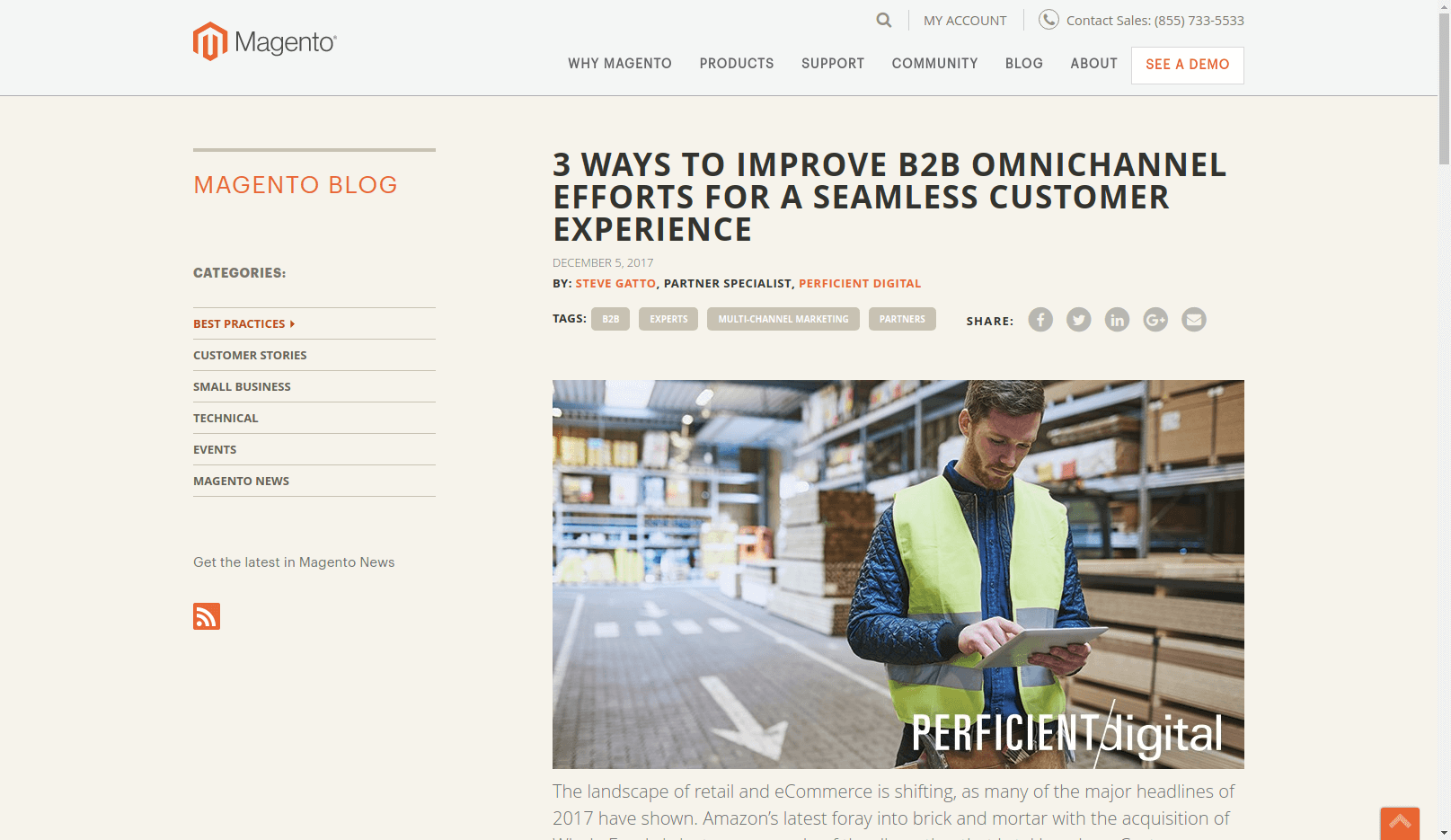Image resolution: width=1451 pixels, height=840 pixels.
Task: Share the article on LinkedIn
Action: point(1117,320)
